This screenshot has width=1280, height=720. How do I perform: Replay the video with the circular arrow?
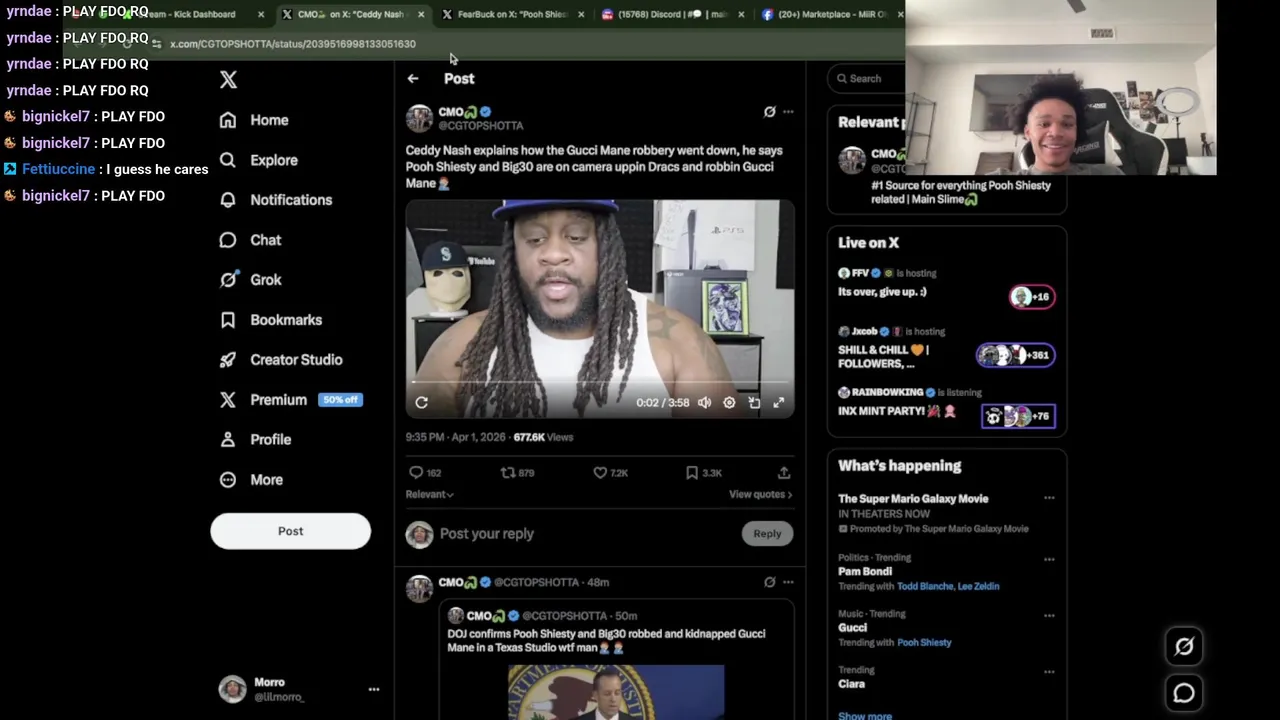421,403
